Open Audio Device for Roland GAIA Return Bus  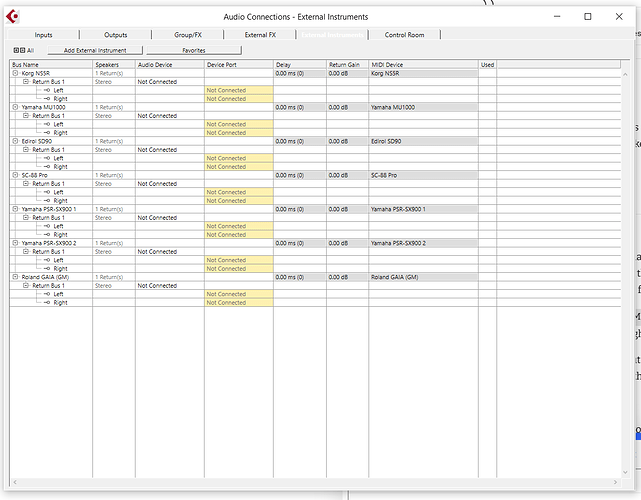coord(170,285)
